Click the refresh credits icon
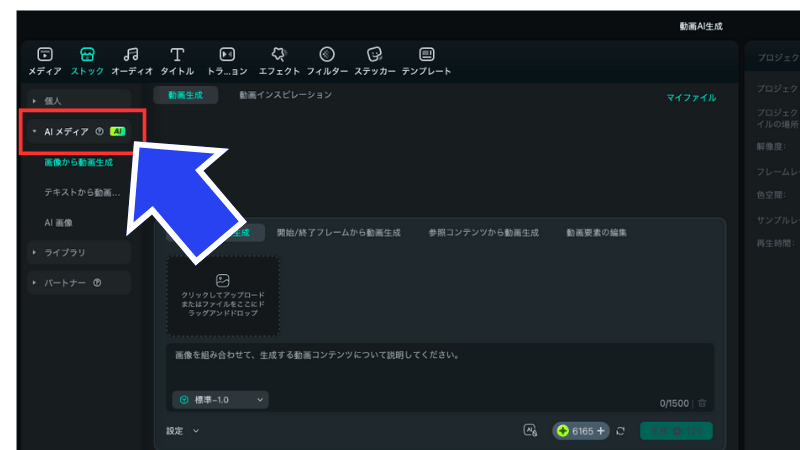This screenshot has height=450, width=800. coord(621,431)
